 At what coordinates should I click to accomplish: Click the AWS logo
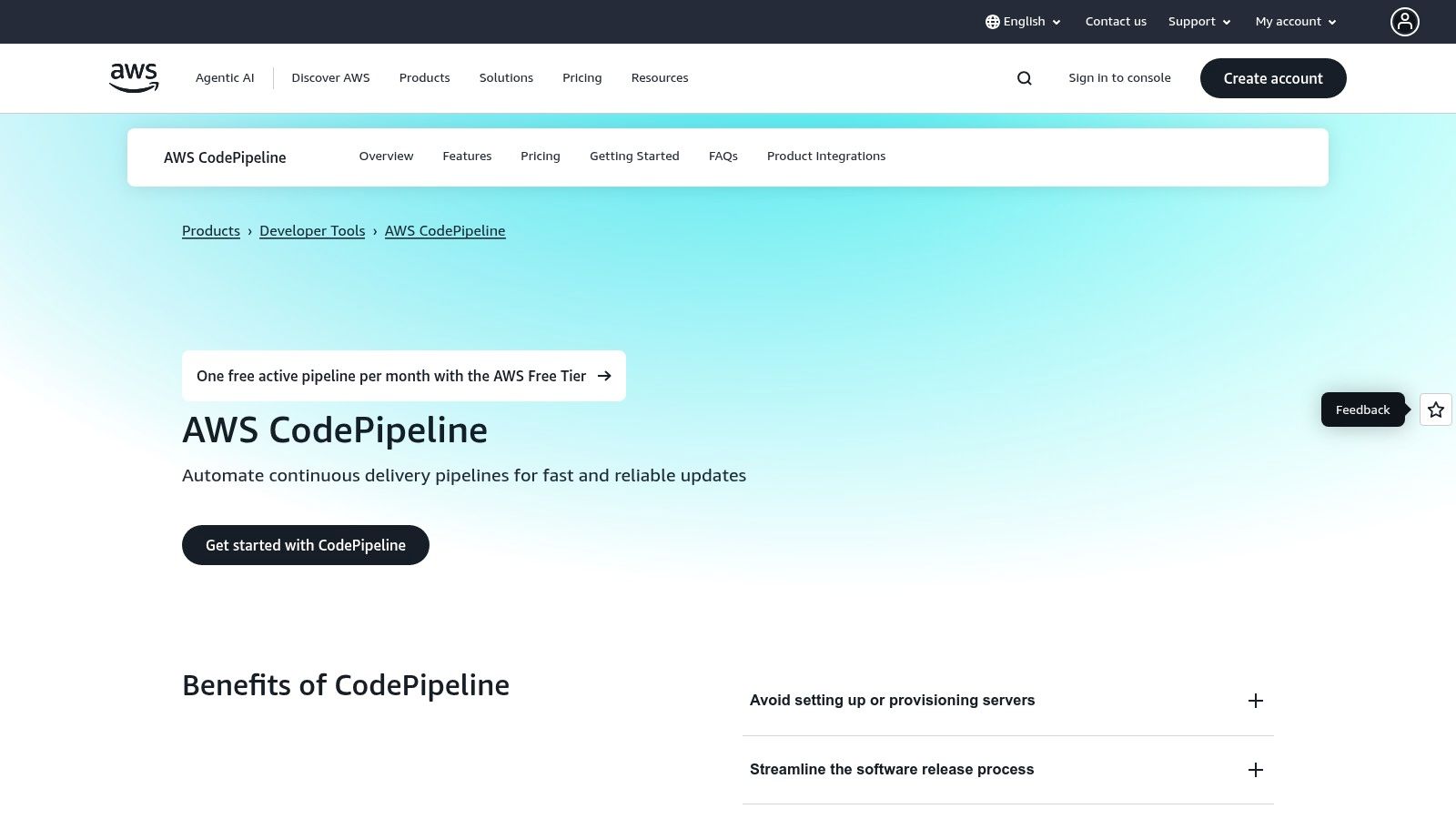point(134,78)
